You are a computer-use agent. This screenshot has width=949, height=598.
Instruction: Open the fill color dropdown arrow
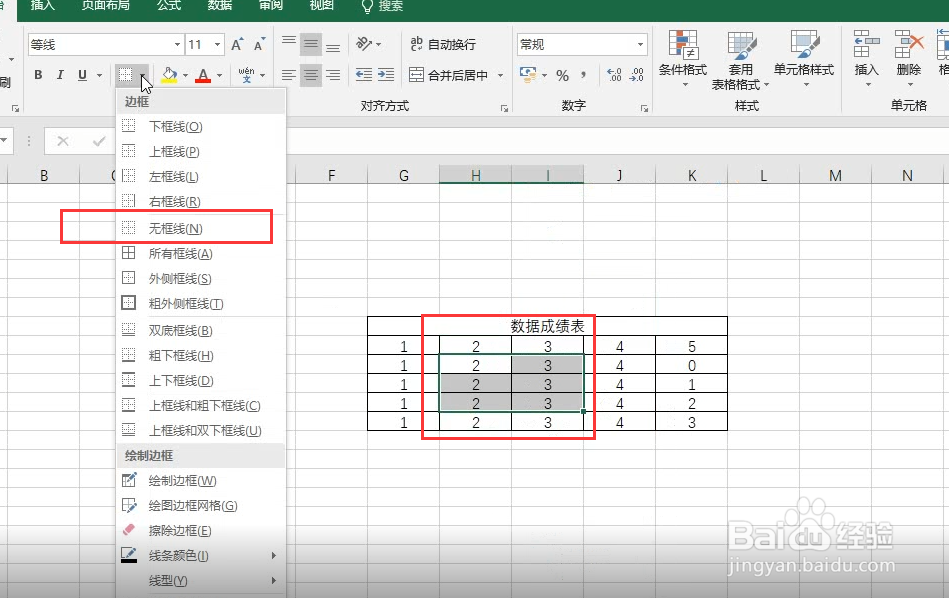pyautogui.click(x=185, y=76)
